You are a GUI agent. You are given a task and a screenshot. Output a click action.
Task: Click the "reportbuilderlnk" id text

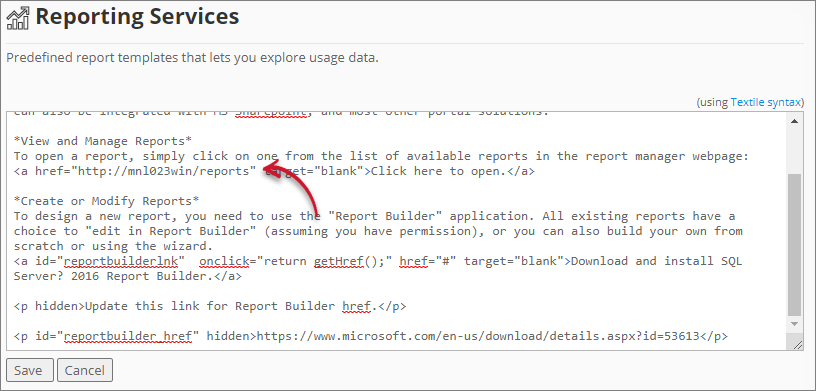(121, 261)
